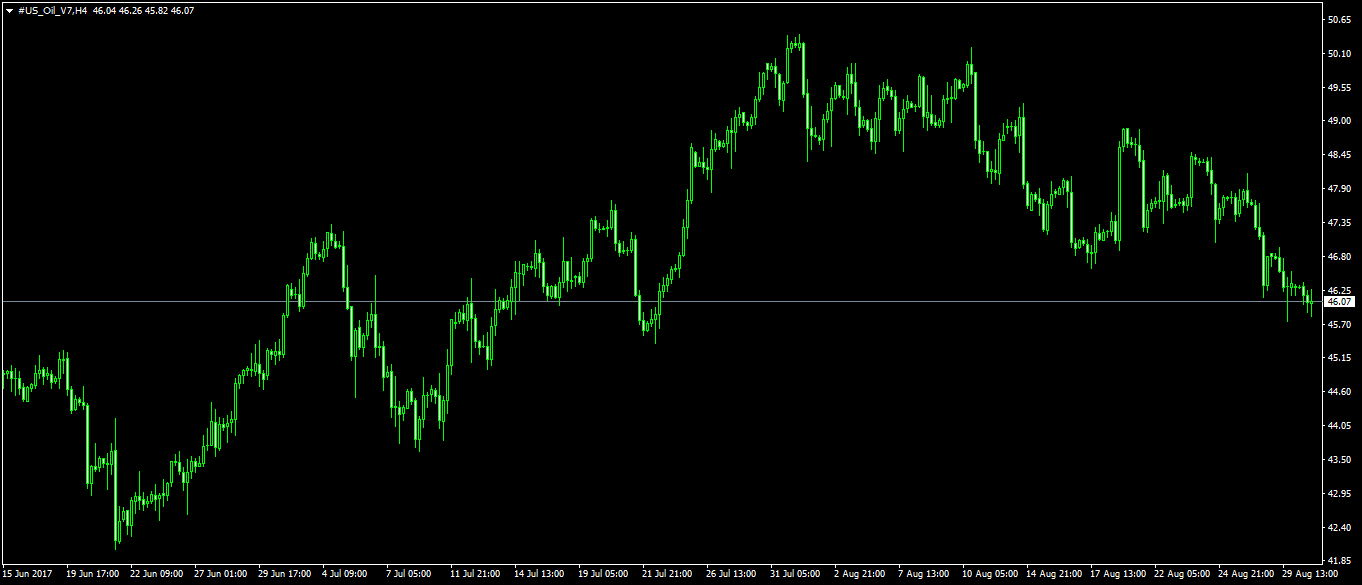This screenshot has width=1362, height=585.
Task: Click the 17 Aug 13:00 time label
Action: coord(1117,575)
